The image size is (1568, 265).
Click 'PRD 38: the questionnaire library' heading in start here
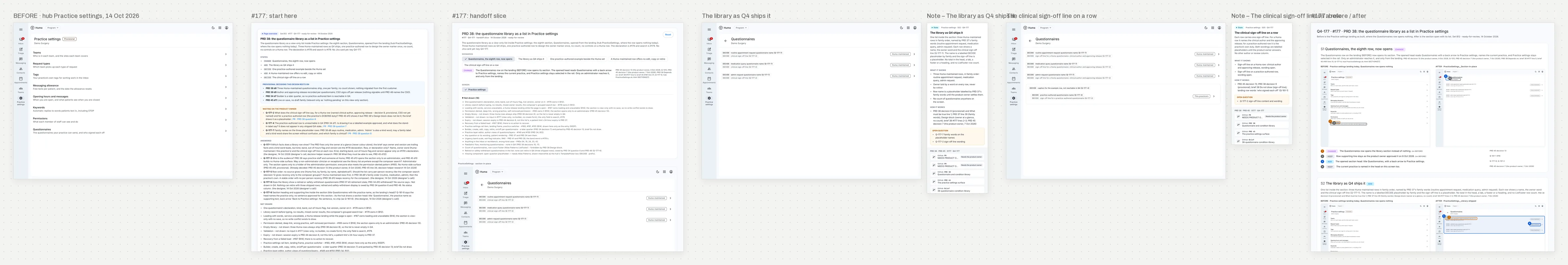300,39
